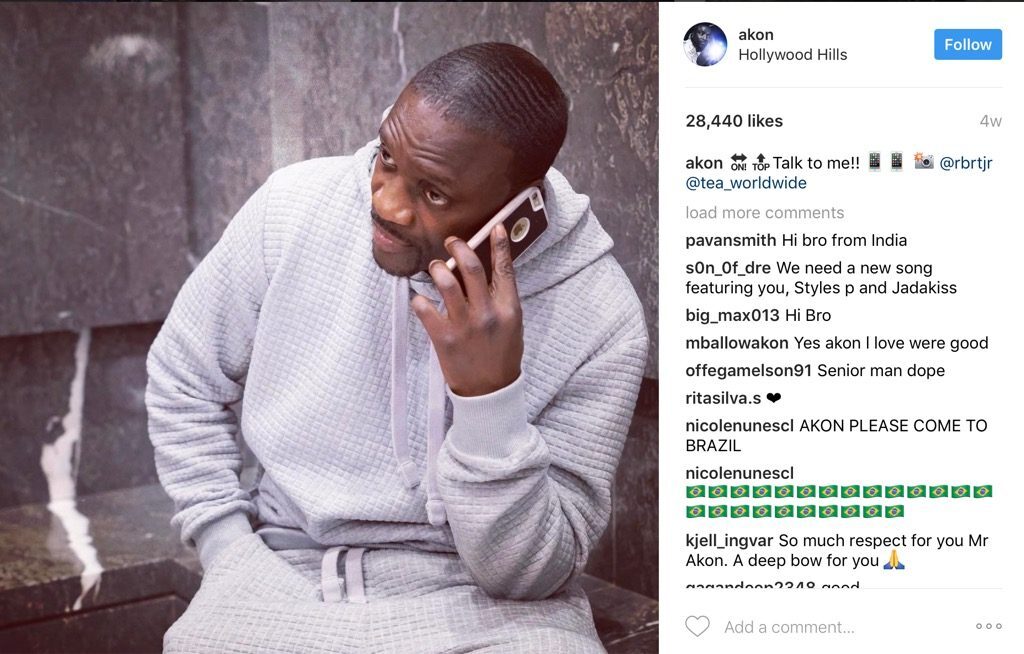Open the @tea_worldwide mention
The width and height of the screenshot is (1024, 654).
tap(746, 183)
